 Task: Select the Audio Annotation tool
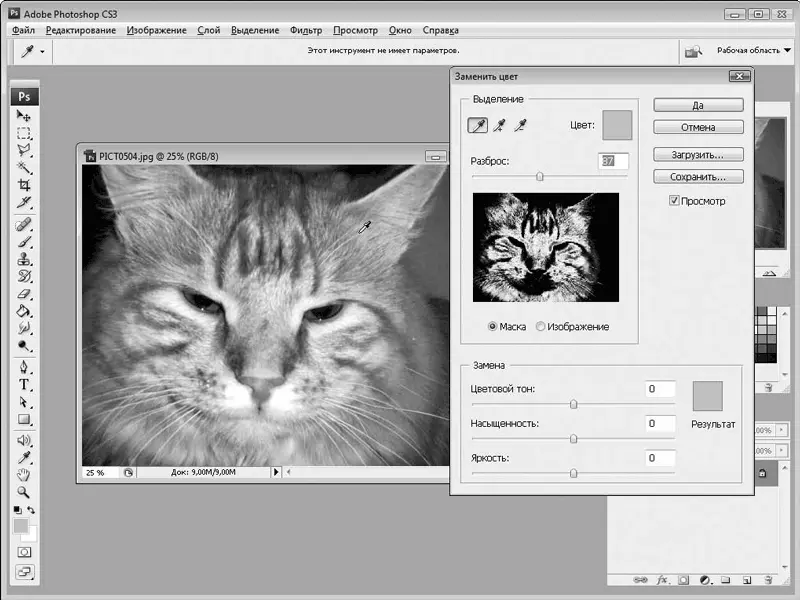click(23, 440)
